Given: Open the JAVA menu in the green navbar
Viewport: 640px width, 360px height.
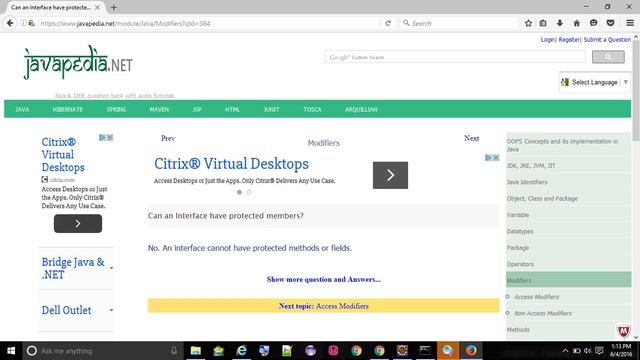Looking at the screenshot, I should pyautogui.click(x=22, y=109).
